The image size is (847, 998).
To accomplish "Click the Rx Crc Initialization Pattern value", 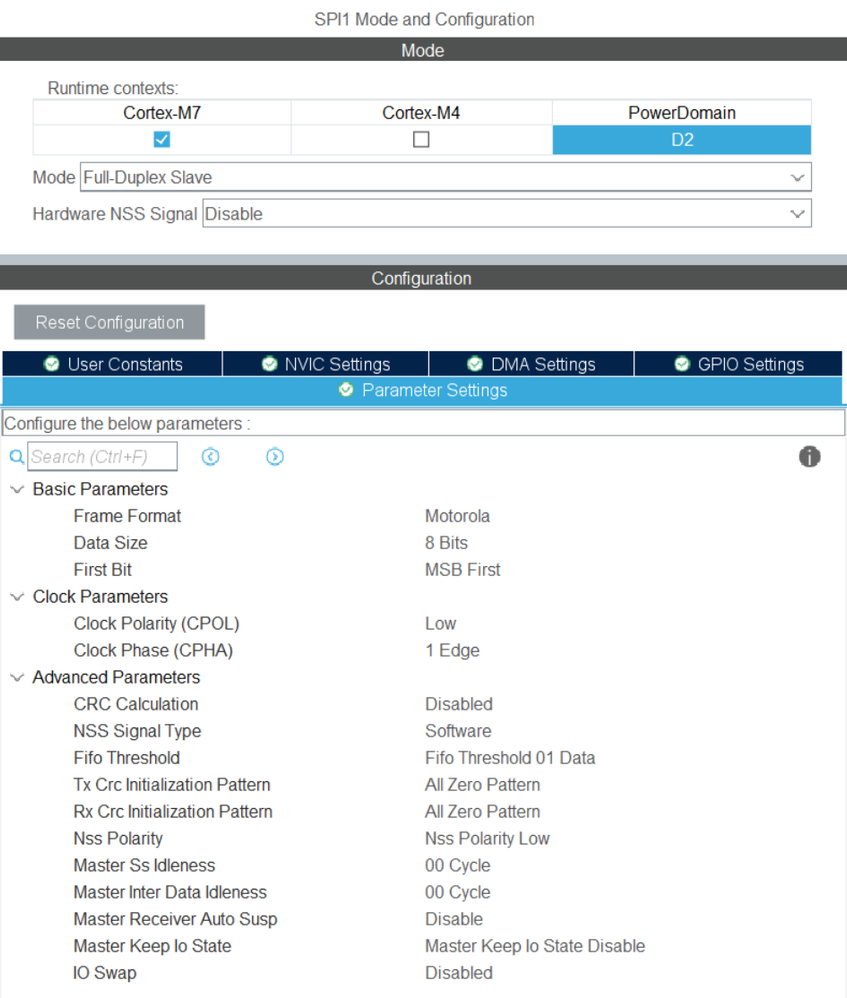I will [482, 812].
